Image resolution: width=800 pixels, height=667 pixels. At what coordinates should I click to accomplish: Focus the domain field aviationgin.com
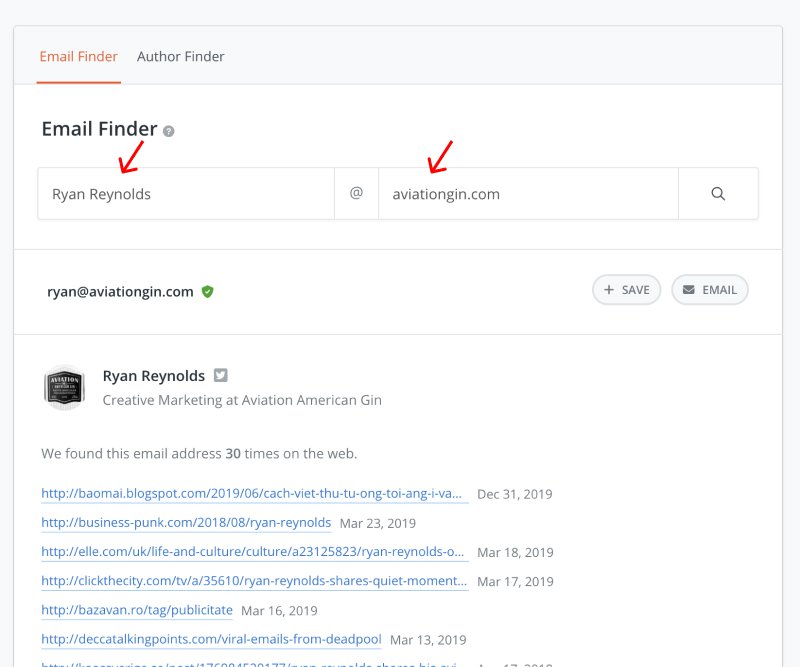click(528, 194)
